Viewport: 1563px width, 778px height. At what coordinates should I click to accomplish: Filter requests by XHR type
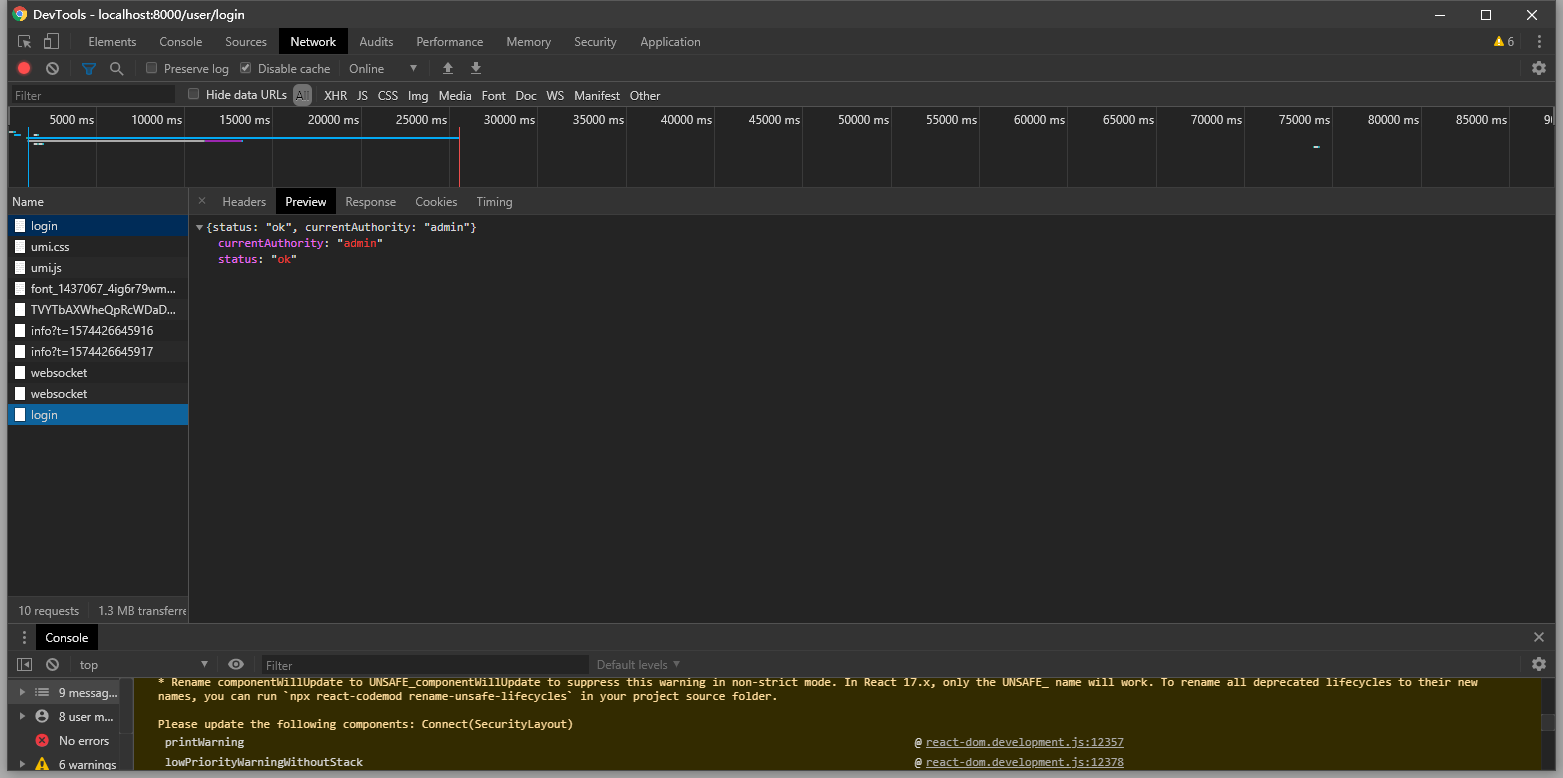pos(335,96)
